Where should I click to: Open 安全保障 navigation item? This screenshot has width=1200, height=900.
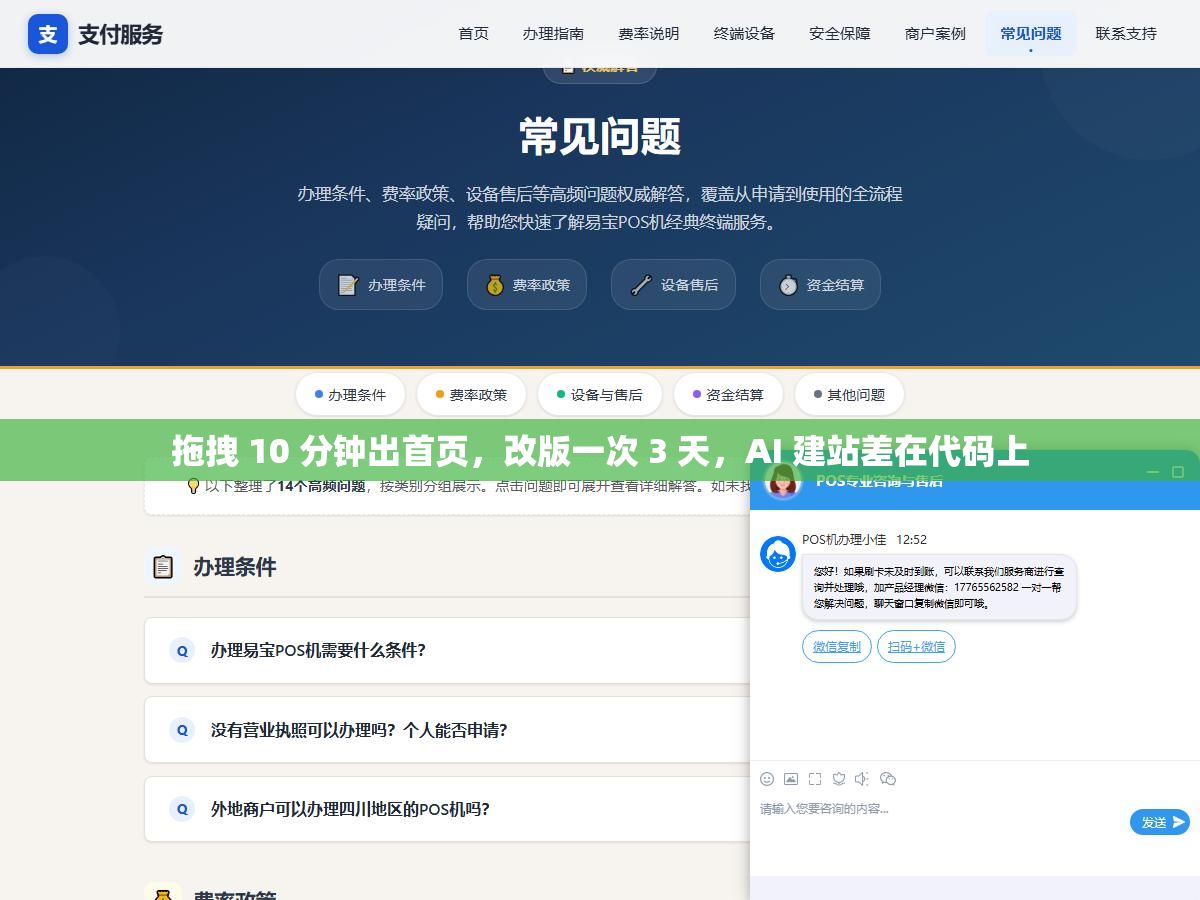coord(840,34)
